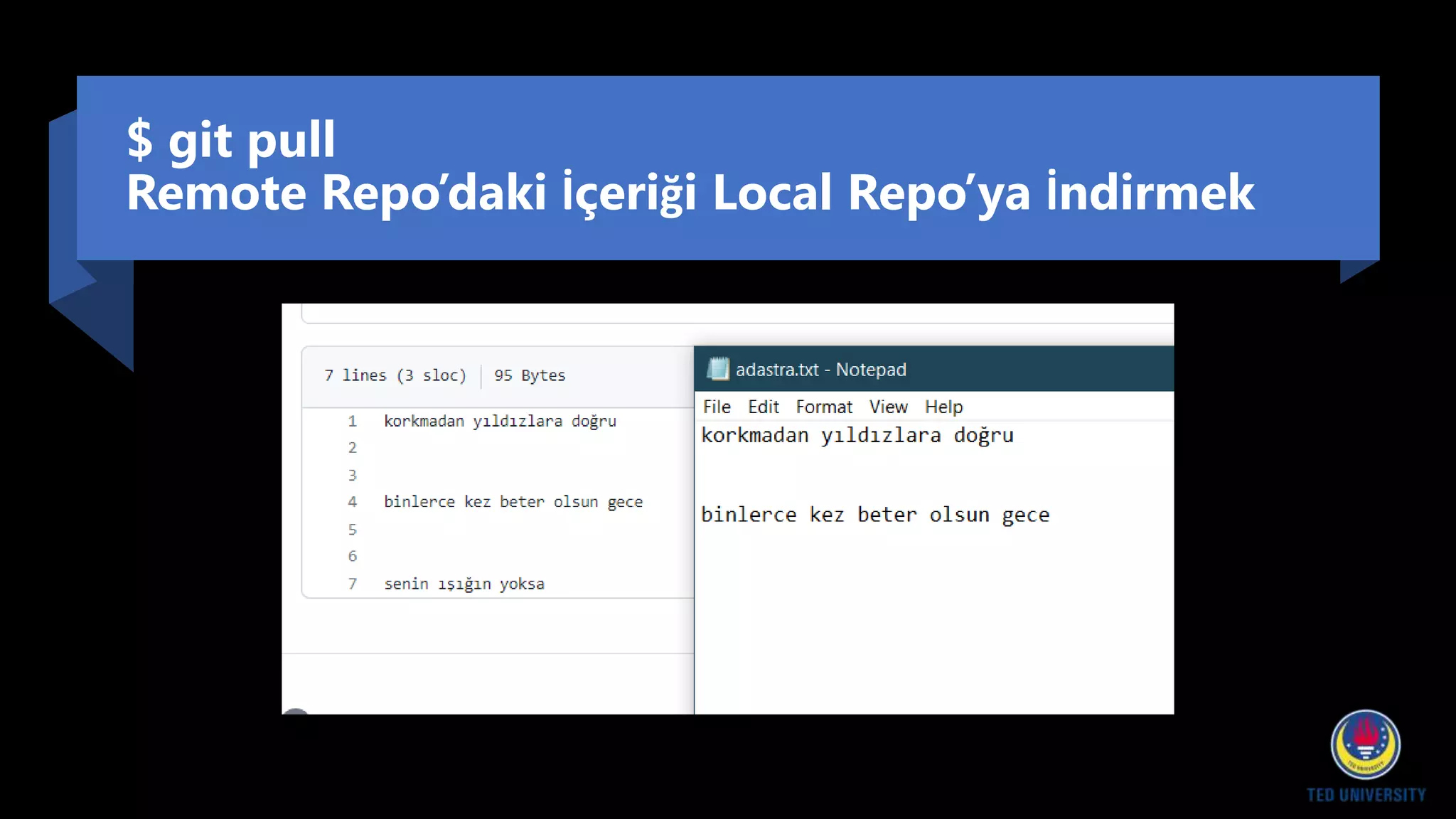Viewport: 1456px width, 819px height.
Task: Click the '95 Bytes' file size text
Action: click(530, 375)
